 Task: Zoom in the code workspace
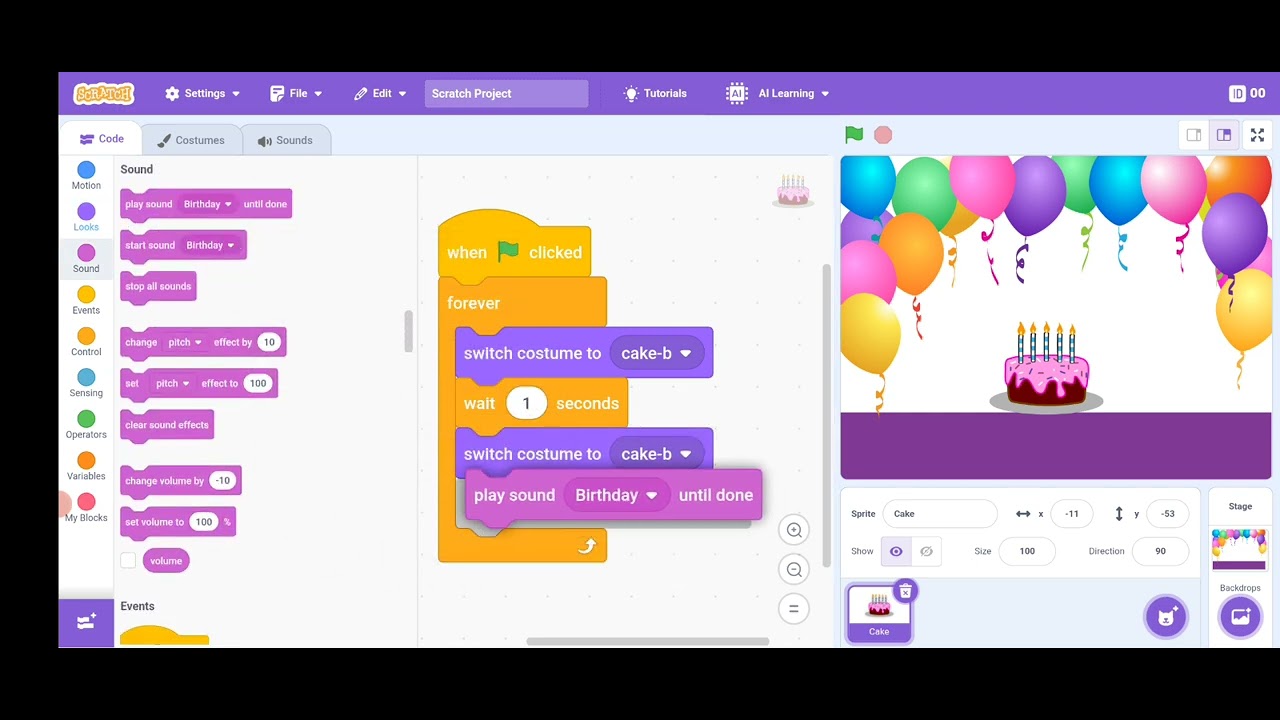(794, 530)
